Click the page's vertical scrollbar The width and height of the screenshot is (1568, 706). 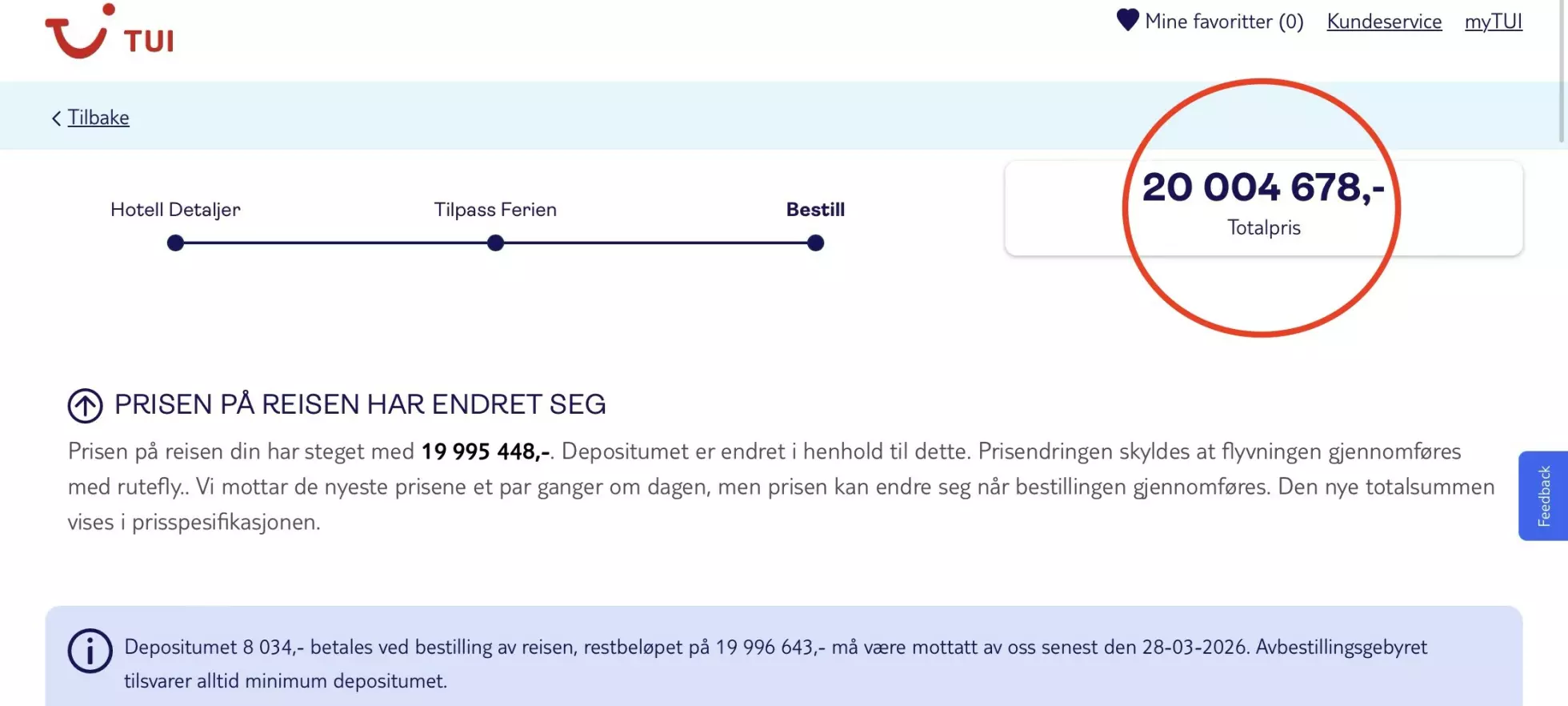click(x=1562, y=72)
